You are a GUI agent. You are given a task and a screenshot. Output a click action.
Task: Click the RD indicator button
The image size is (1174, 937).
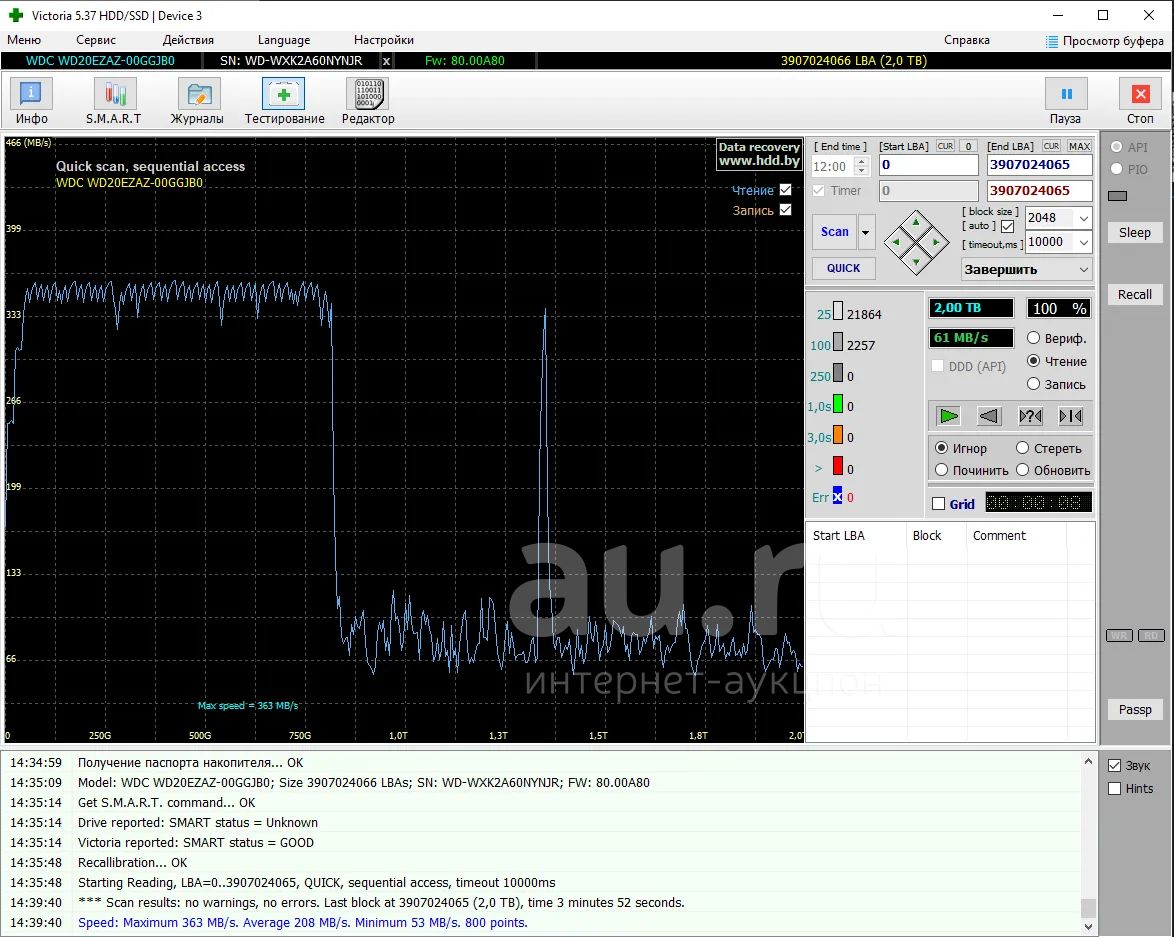coord(1151,635)
